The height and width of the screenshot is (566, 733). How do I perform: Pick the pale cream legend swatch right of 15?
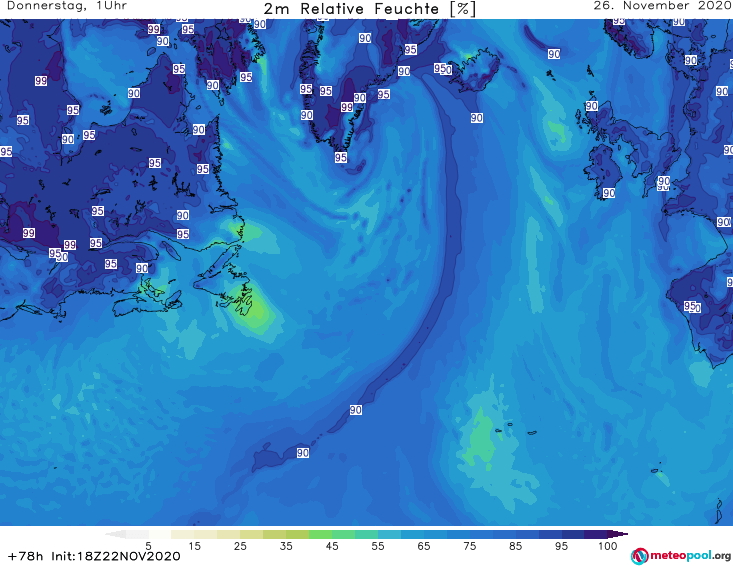pos(206,534)
